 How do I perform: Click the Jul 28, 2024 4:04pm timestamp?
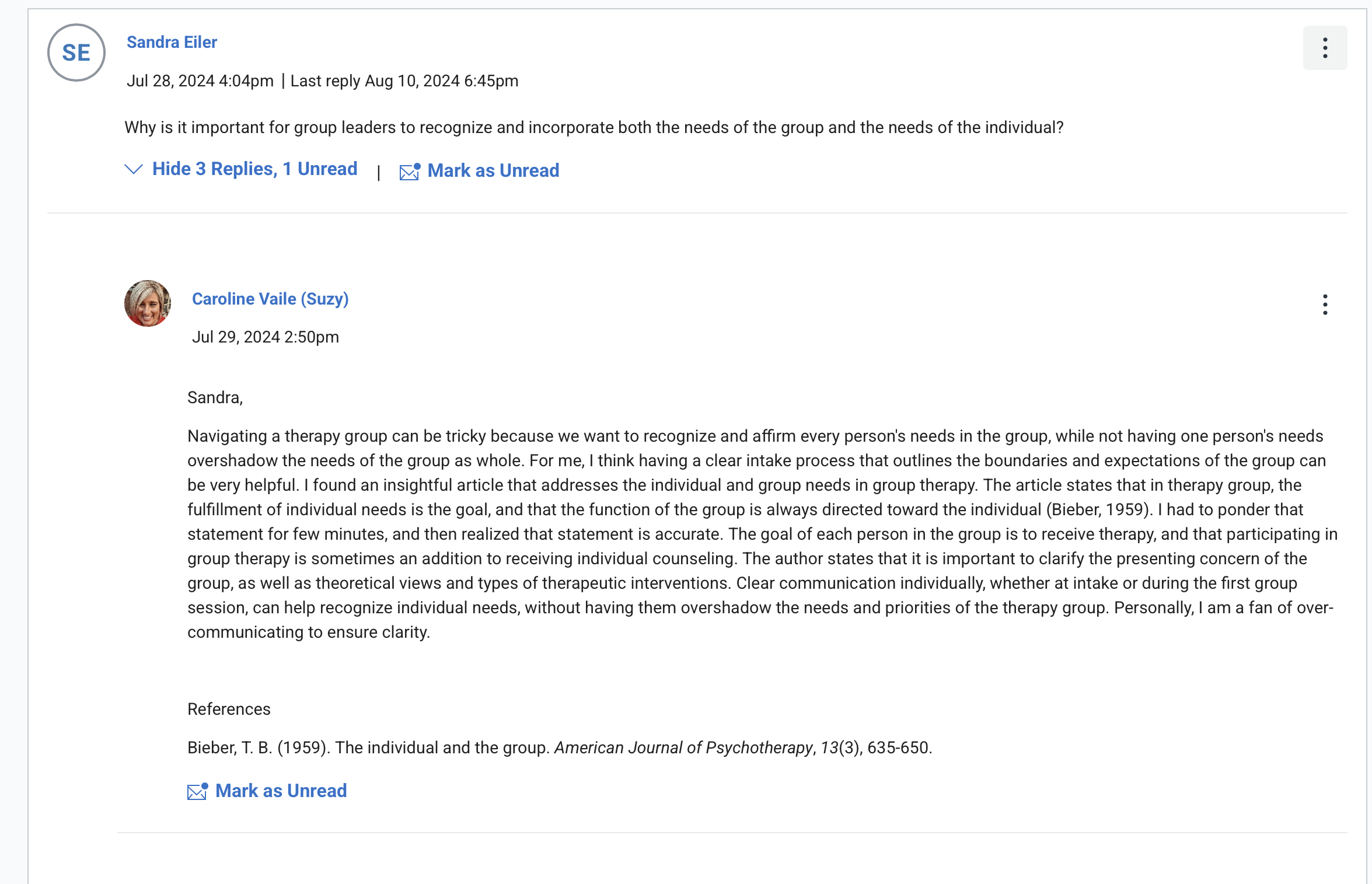(200, 81)
